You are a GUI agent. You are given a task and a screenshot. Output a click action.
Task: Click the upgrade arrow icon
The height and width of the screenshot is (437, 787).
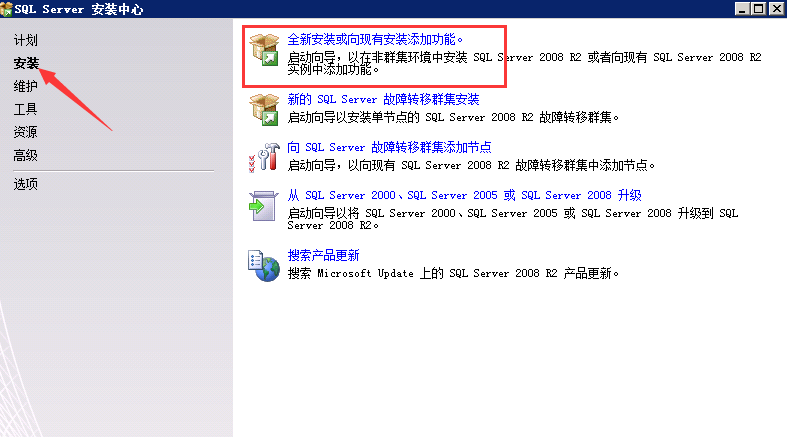(x=264, y=206)
